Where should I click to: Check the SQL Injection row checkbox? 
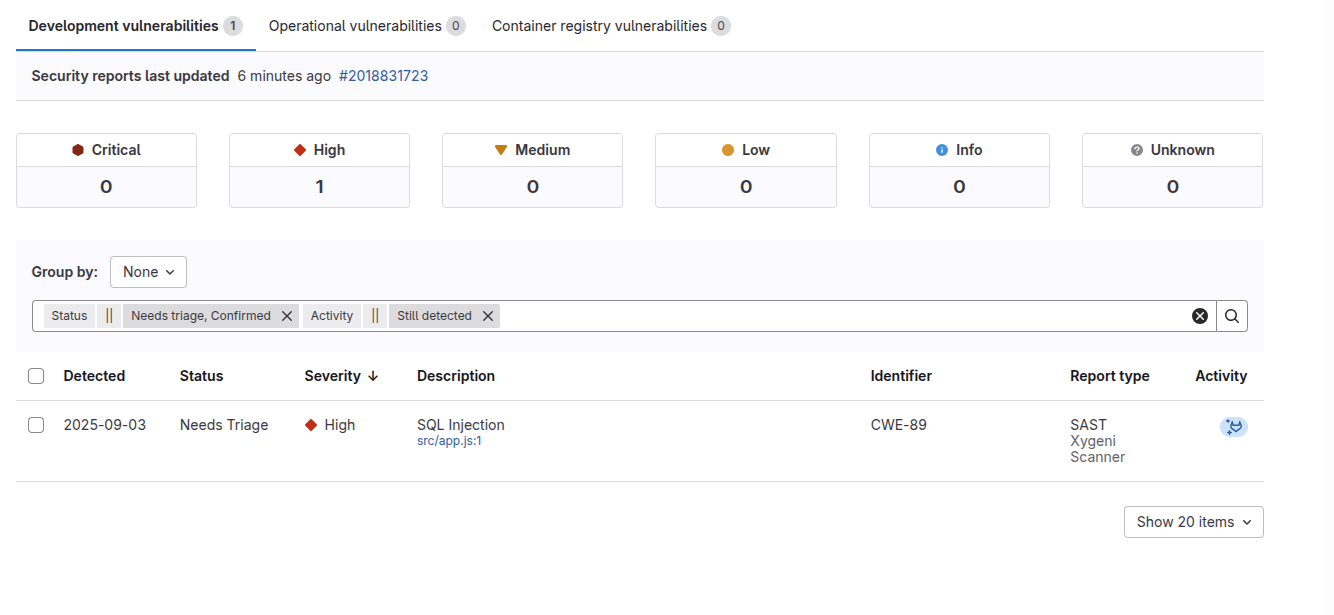click(x=36, y=425)
